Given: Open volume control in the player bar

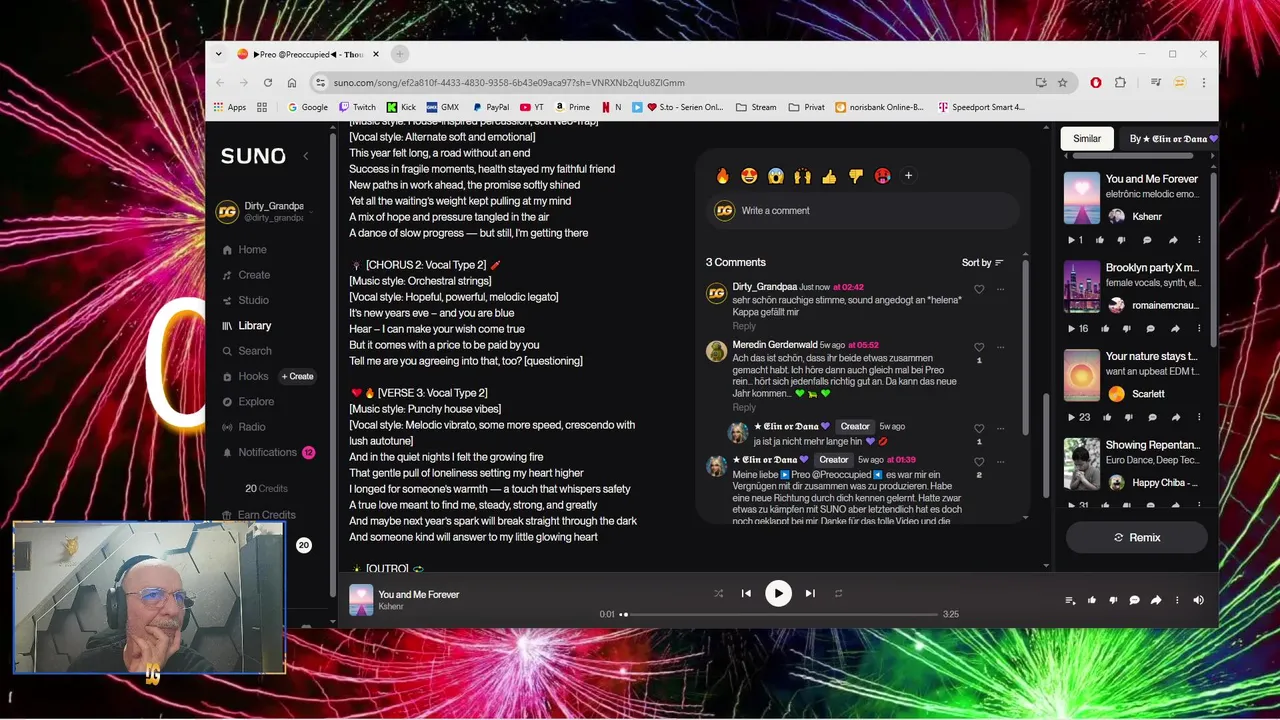Looking at the screenshot, I should 1198,600.
